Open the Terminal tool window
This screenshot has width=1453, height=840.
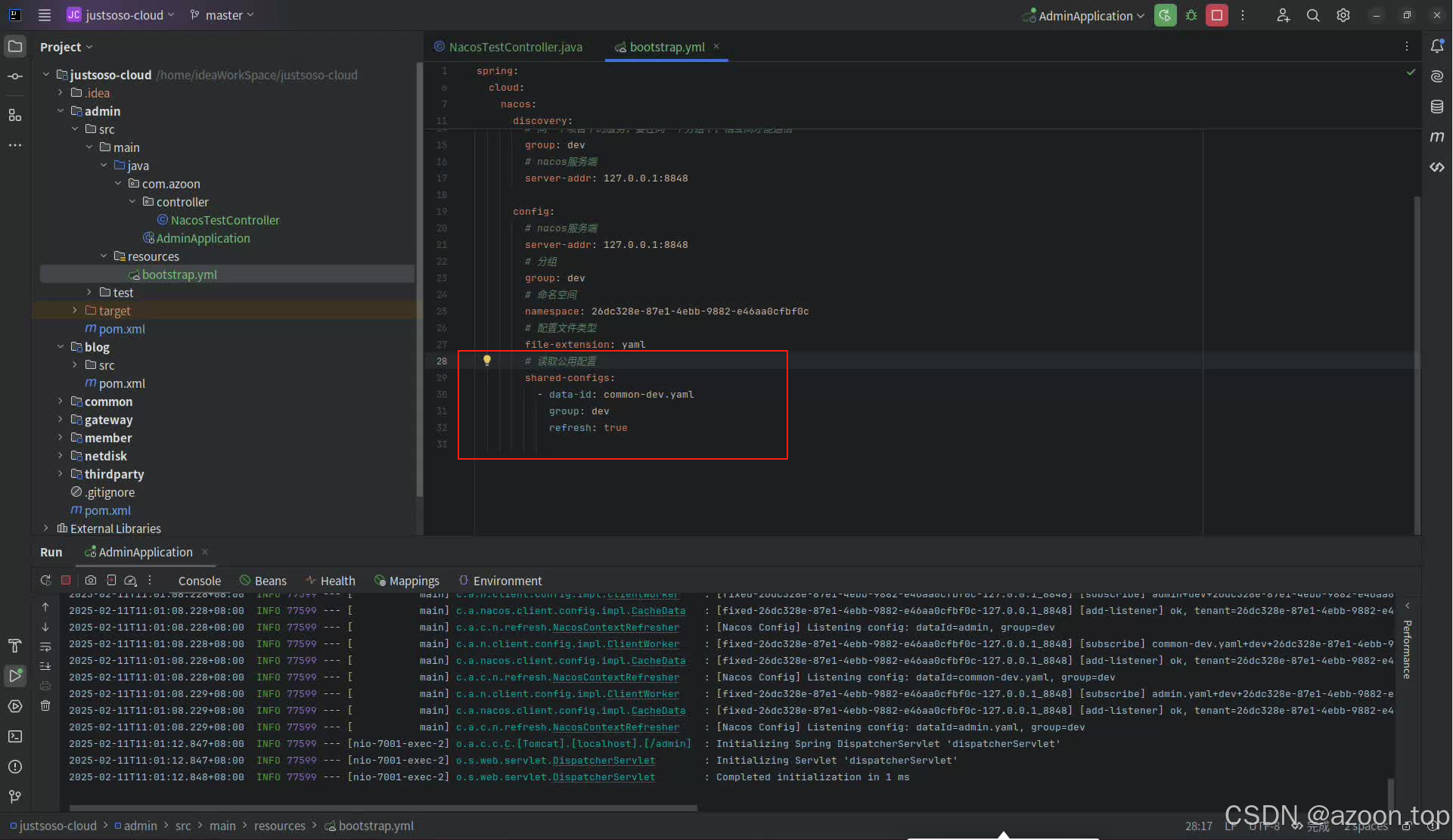[x=15, y=736]
